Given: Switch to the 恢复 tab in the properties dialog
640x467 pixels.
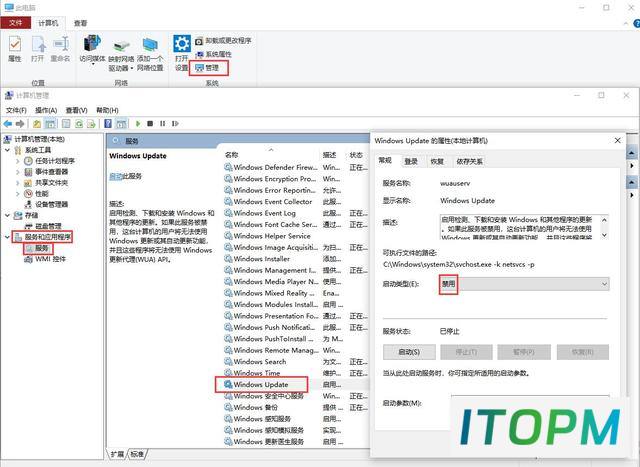Looking at the screenshot, I should pos(437,162).
